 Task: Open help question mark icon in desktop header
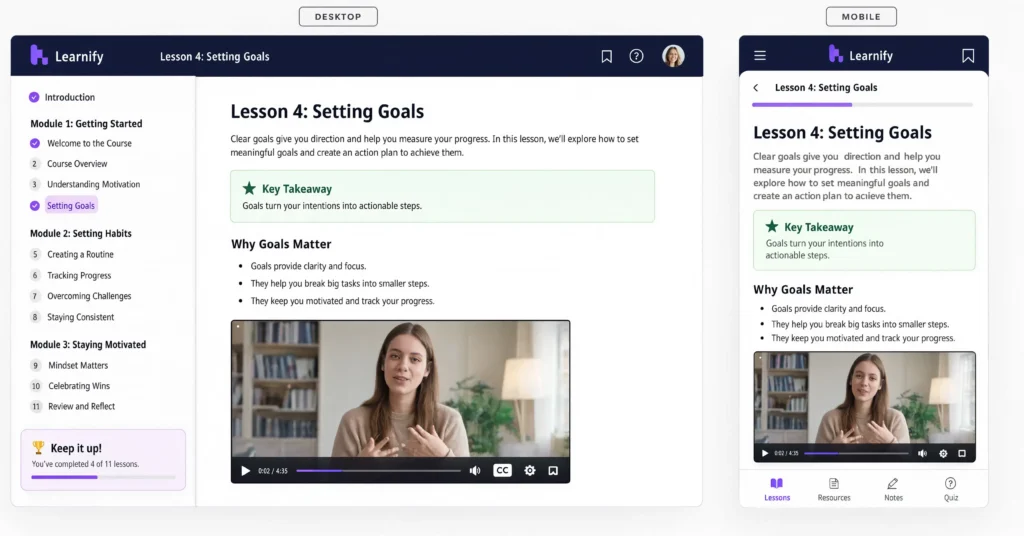click(636, 56)
